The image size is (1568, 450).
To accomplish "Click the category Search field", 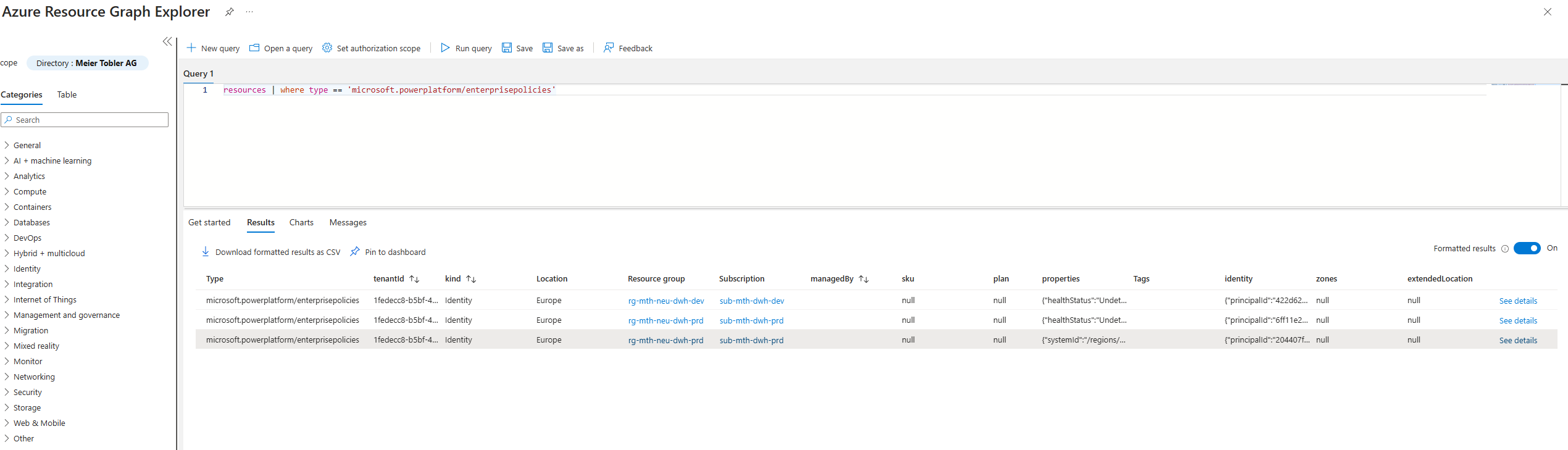I will point(85,120).
